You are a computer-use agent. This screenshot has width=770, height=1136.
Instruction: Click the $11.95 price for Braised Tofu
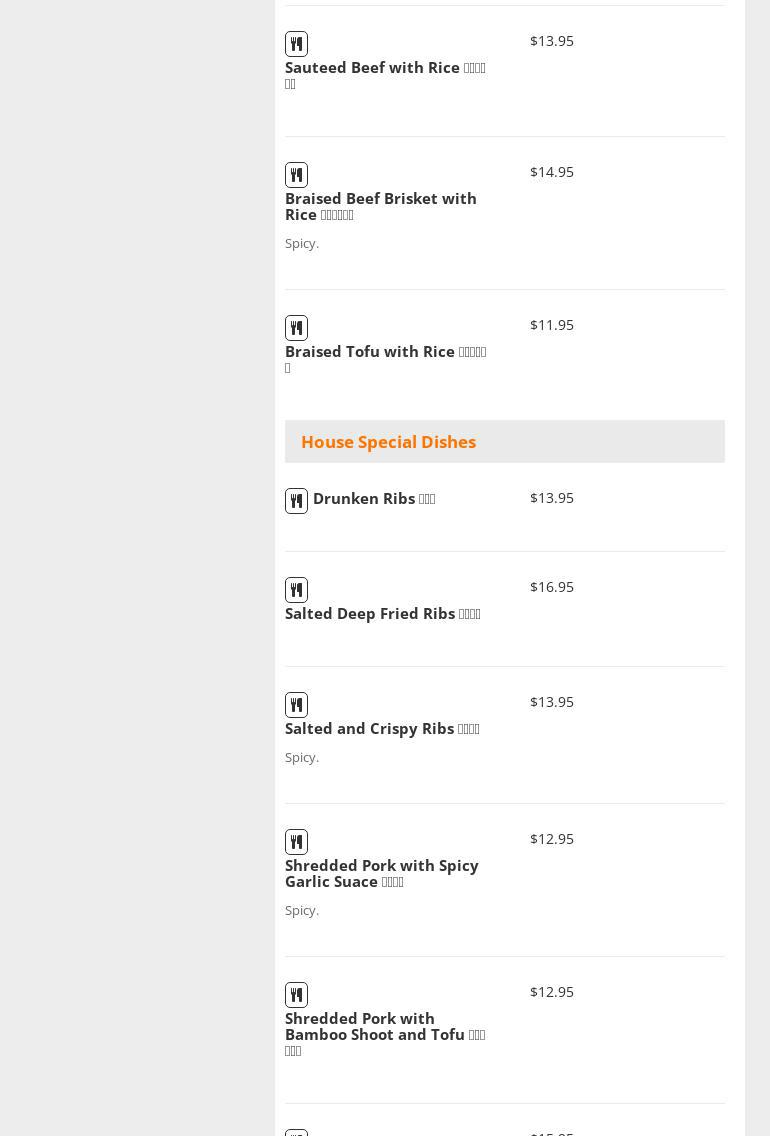pos(552,325)
